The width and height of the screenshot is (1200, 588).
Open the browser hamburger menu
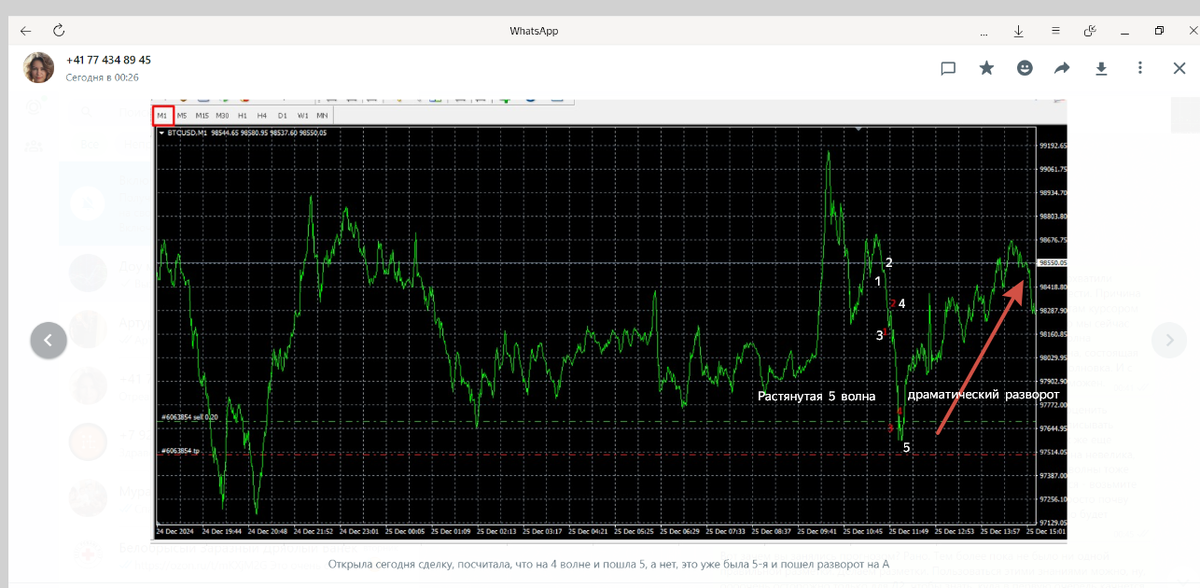(x=1055, y=31)
